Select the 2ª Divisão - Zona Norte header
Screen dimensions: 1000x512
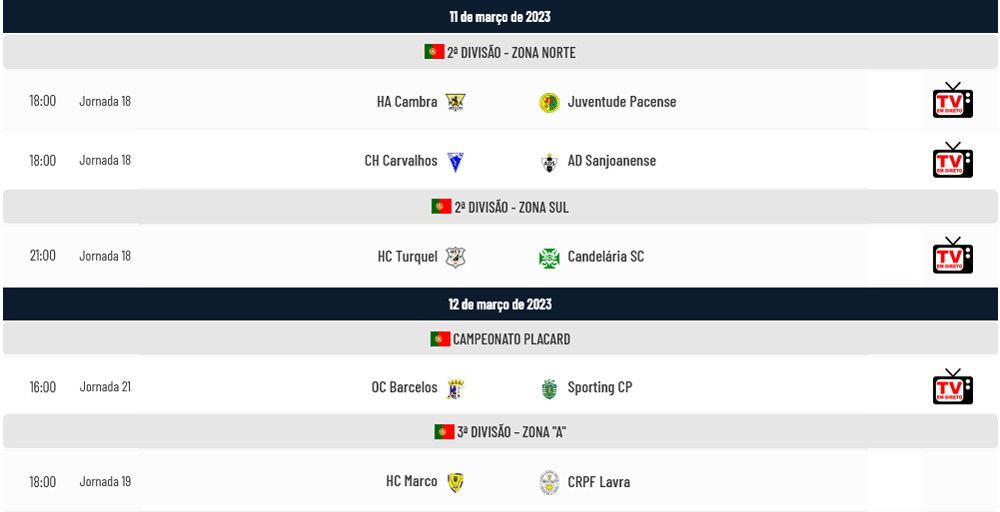[500, 52]
